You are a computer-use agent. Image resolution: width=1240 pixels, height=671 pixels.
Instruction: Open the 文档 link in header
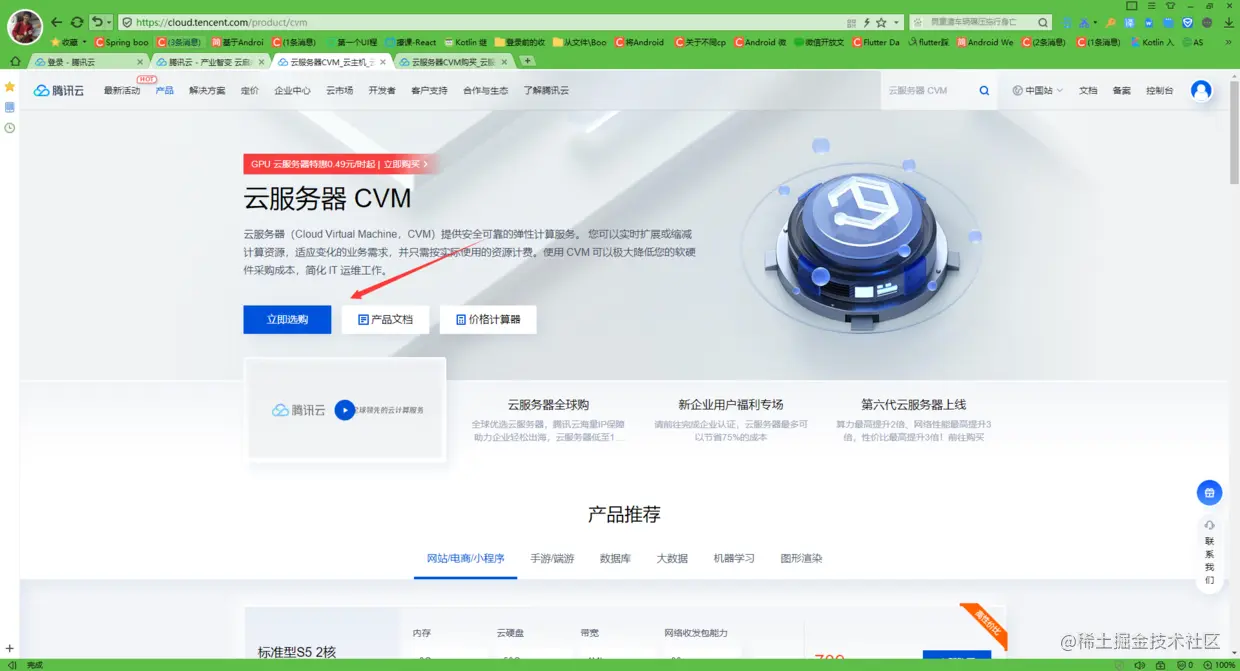coord(1088,90)
